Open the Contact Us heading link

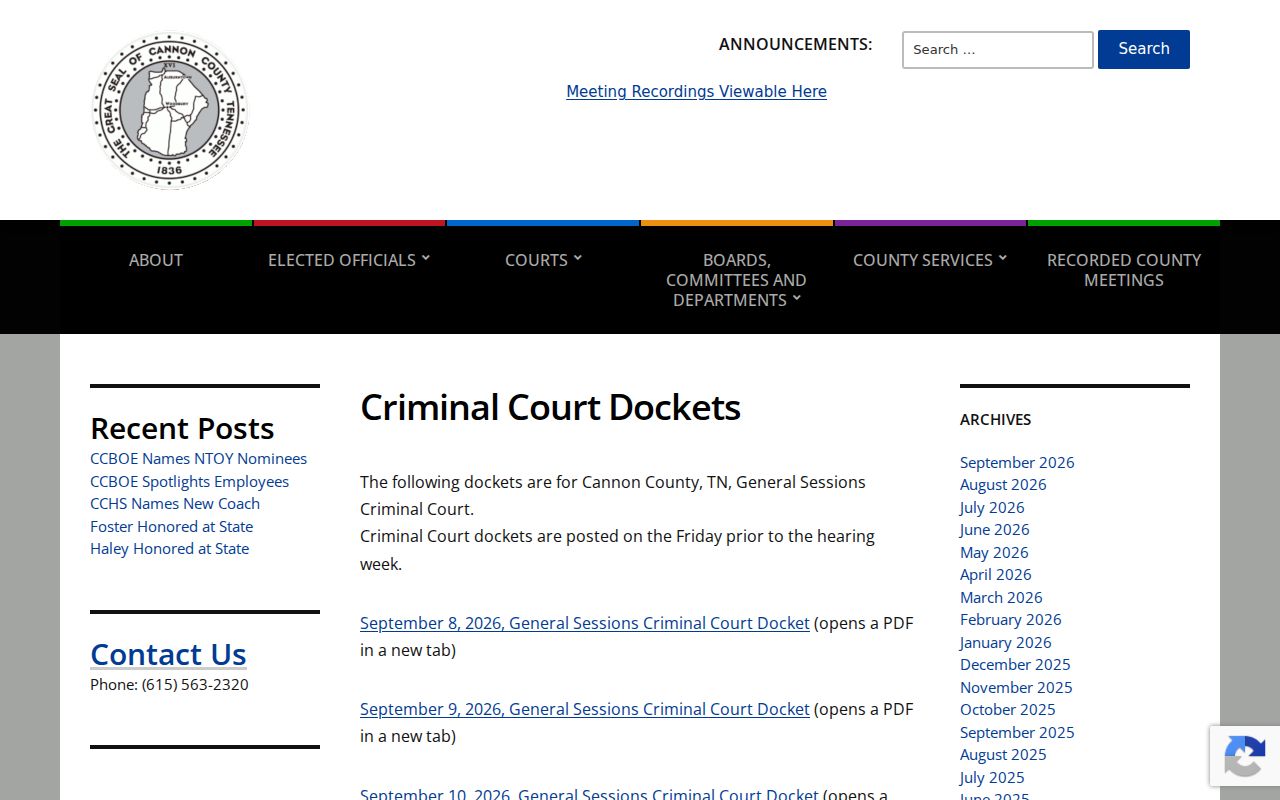(x=168, y=654)
